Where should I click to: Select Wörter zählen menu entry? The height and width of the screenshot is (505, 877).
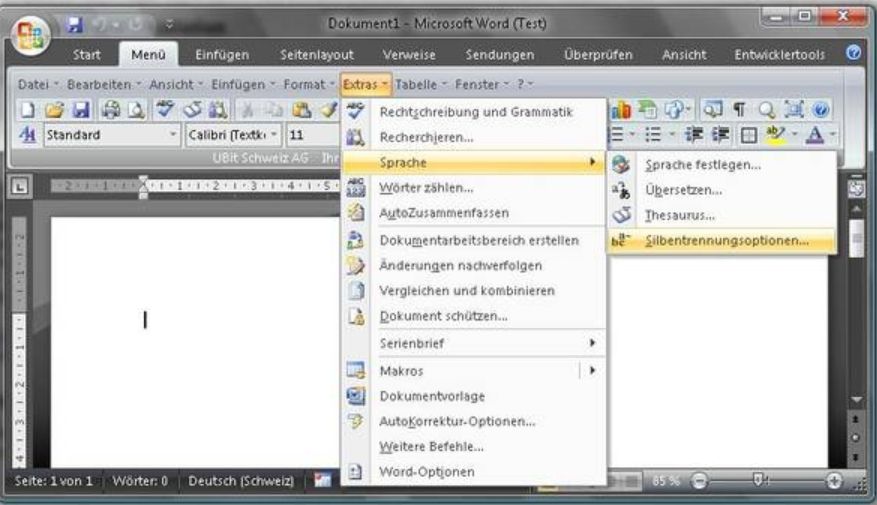pos(474,188)
